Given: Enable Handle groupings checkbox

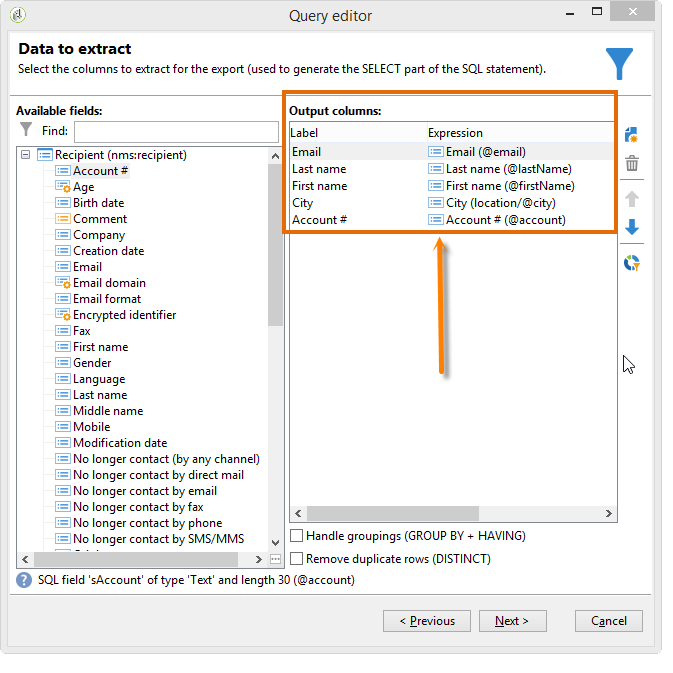Looking at the screenshot, I should 296,536.
